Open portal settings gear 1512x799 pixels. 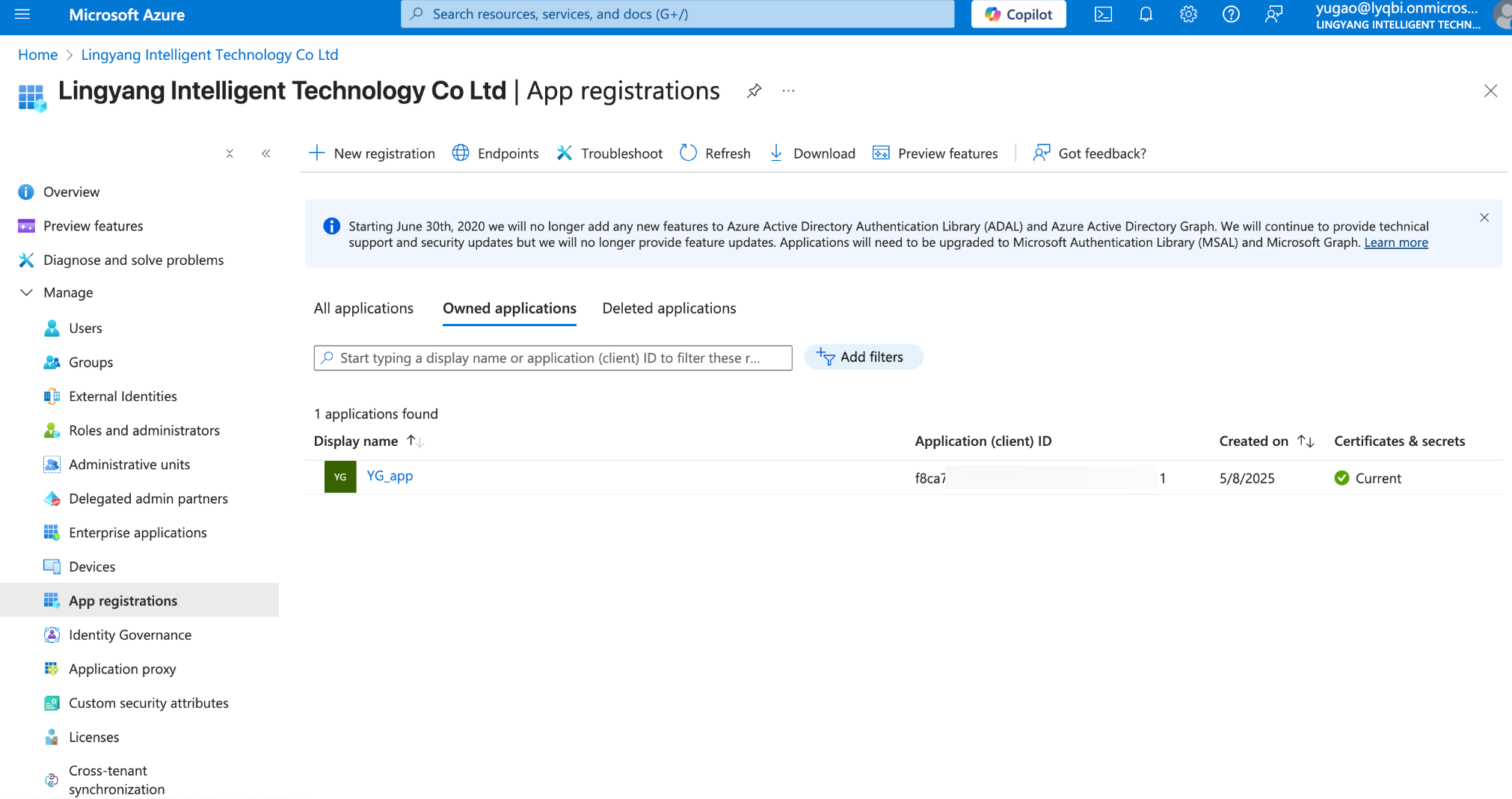coord(1188,14)
